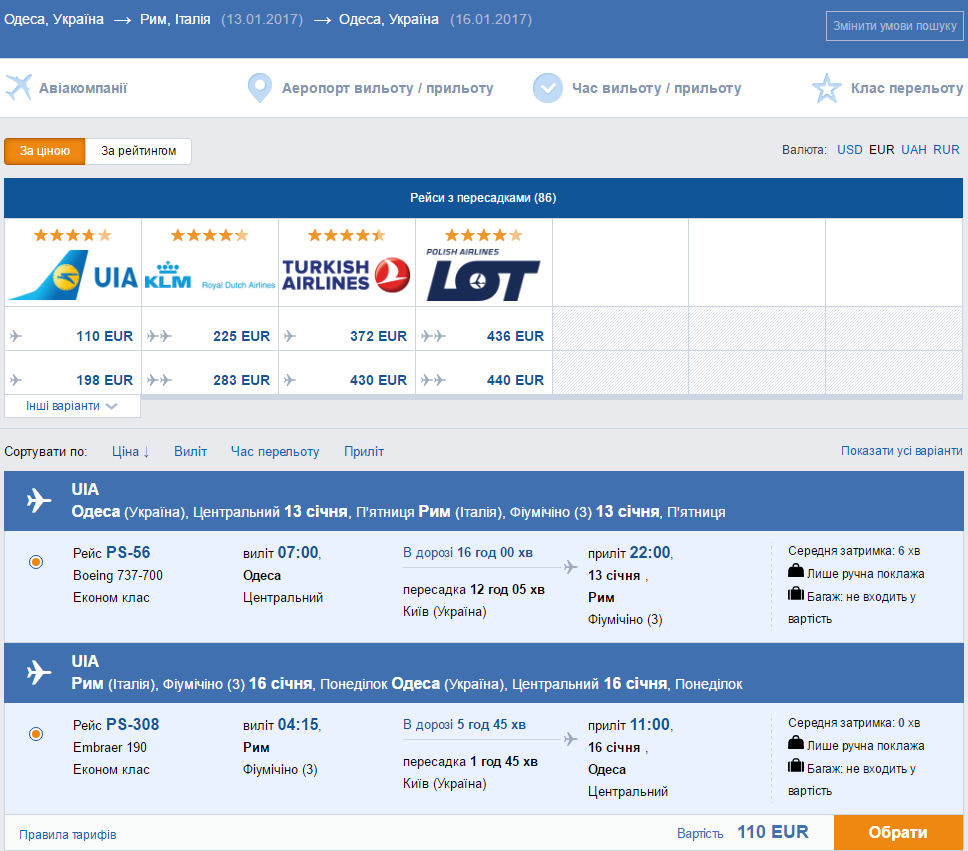
Task: Expand Інші варіанти dropdown
Action: pyautogui.click(x=72, y=406)
